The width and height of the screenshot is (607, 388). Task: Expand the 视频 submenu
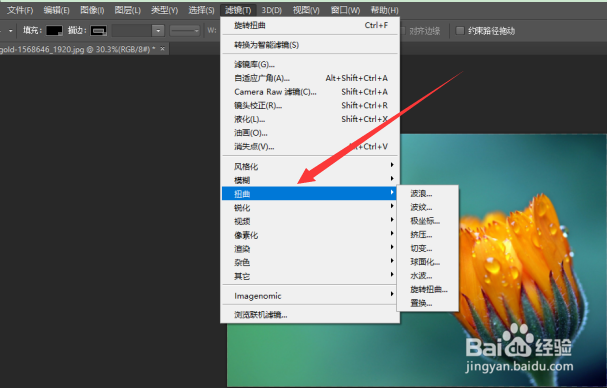[310, 221]
